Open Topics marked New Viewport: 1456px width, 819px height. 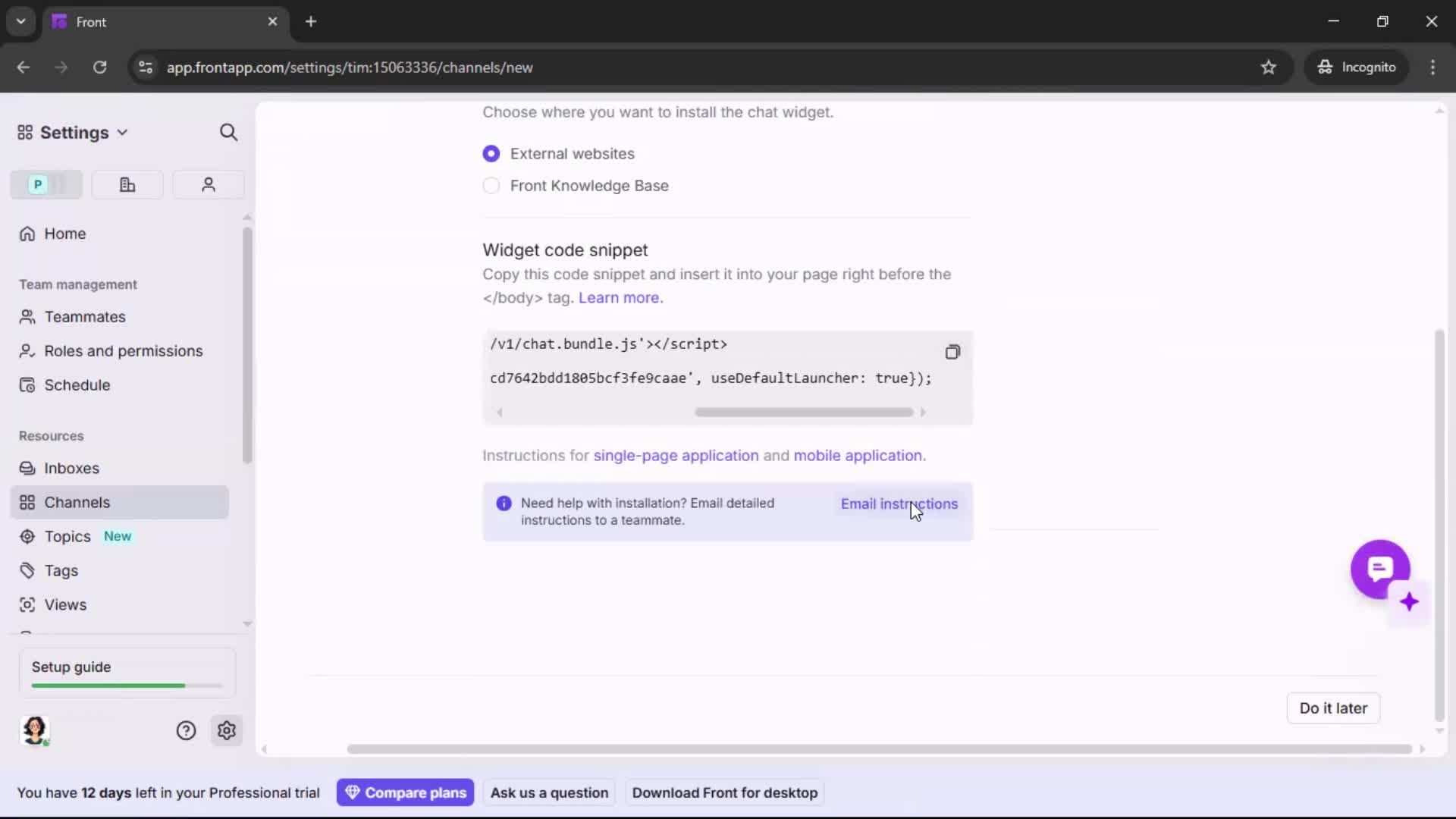[67, 536]
